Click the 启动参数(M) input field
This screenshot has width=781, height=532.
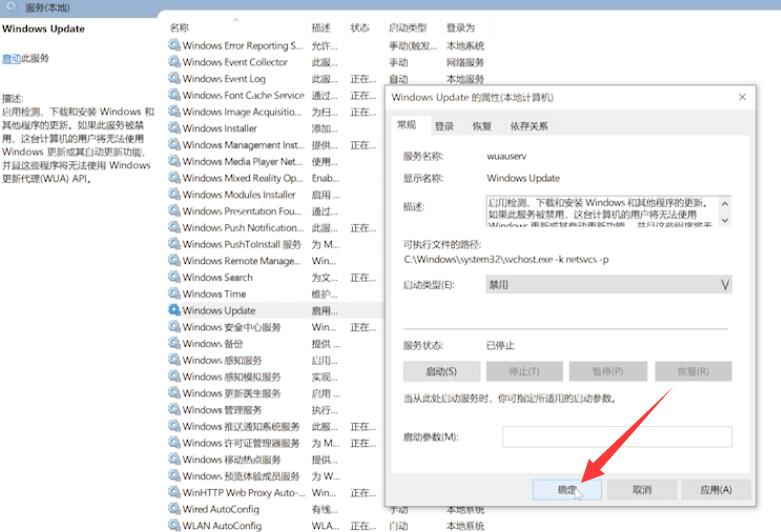pyautogui.click(x=617, y=437)
